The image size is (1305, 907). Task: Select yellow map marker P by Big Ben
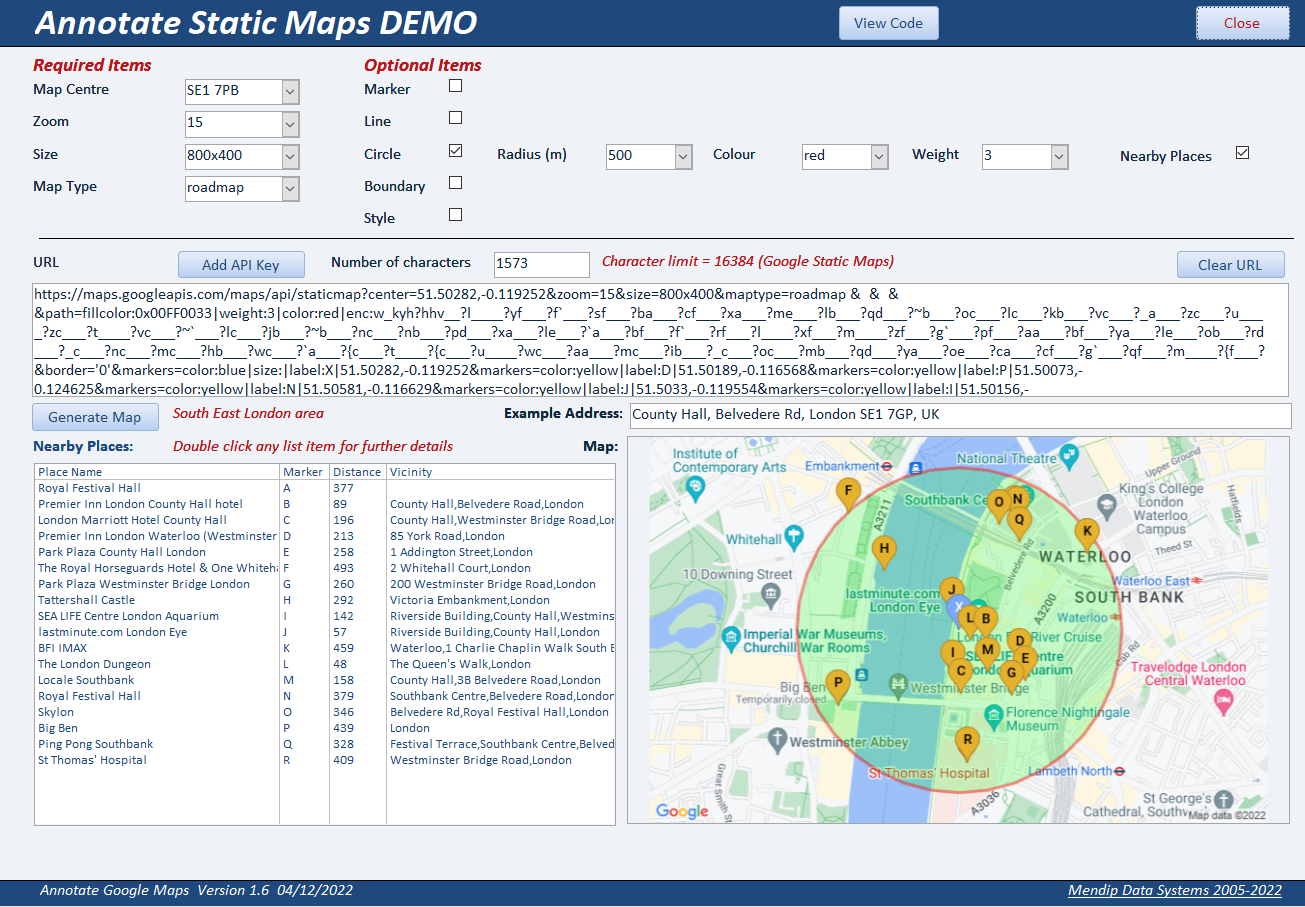pos(839,685)
